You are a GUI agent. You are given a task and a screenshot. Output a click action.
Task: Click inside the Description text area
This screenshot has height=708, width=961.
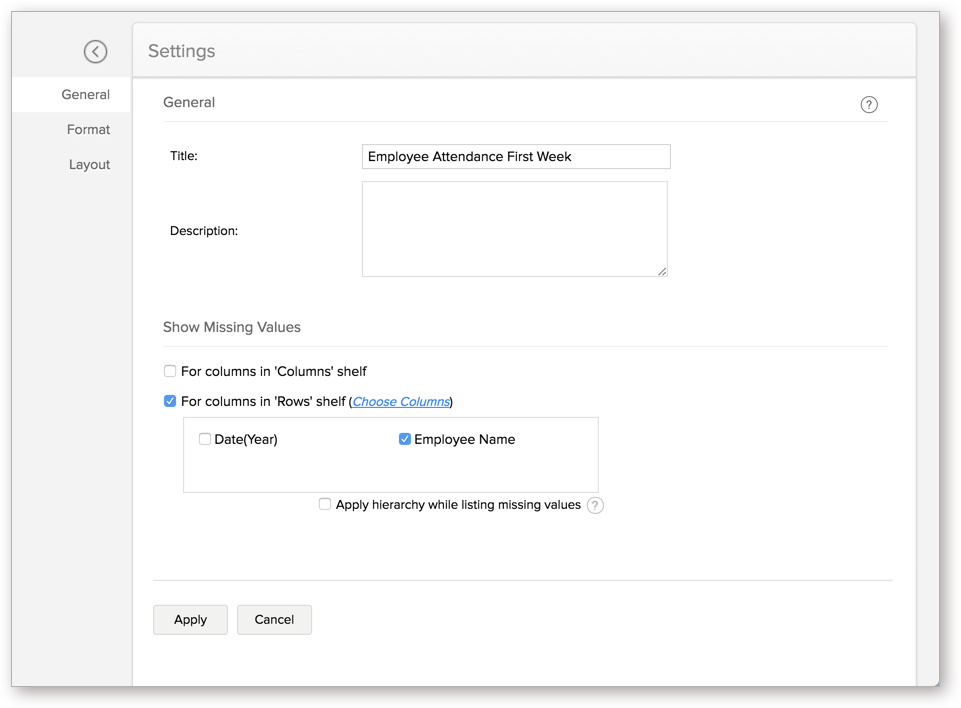click(x=514, y=228)
